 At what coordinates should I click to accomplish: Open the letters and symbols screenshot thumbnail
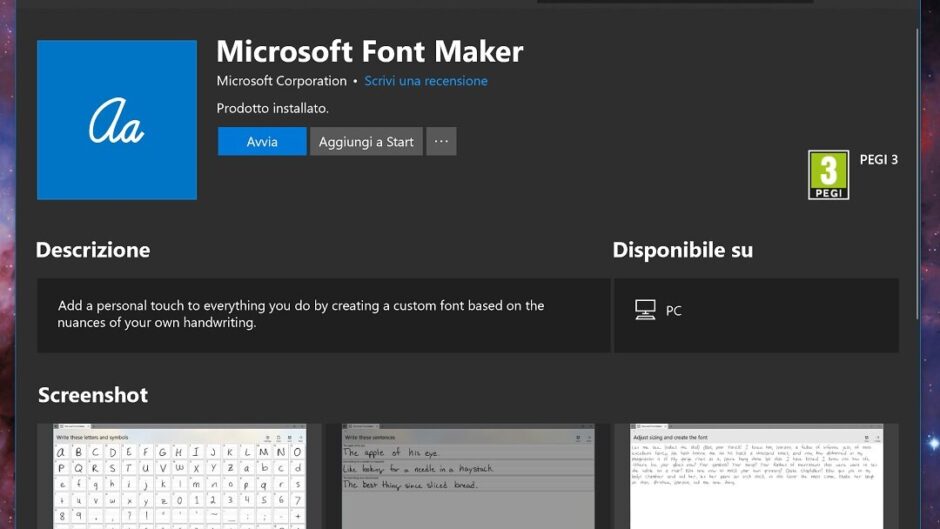pos(179,476)
